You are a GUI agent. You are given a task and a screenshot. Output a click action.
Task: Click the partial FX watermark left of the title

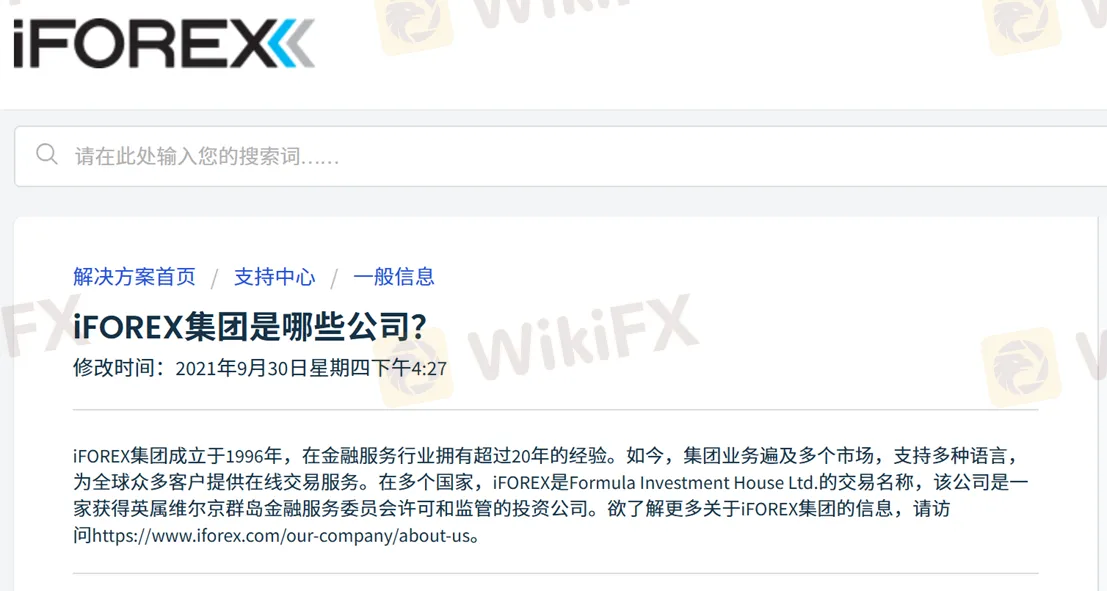(39, 326)
